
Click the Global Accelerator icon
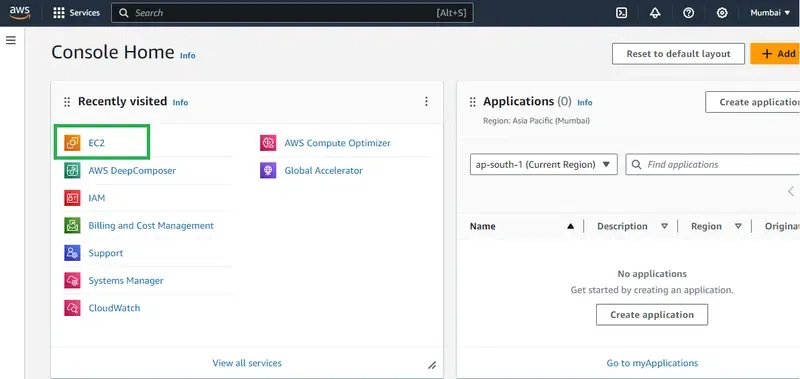coord(268,171)
